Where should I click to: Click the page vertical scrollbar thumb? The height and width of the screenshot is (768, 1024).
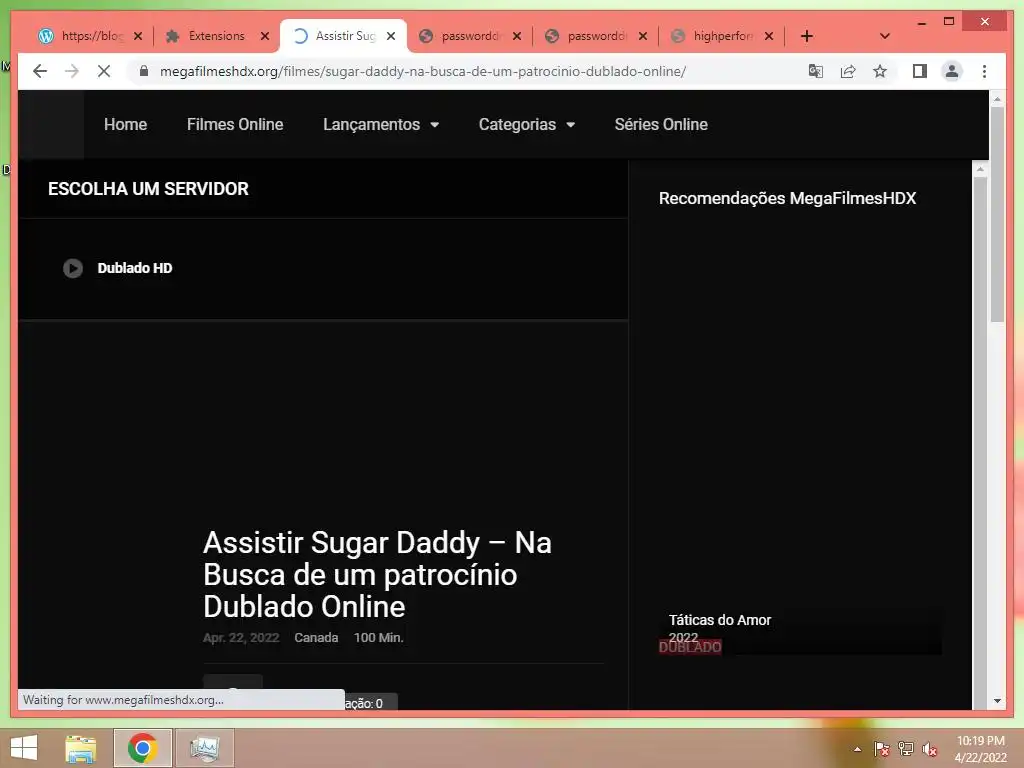tap(997, 214)
